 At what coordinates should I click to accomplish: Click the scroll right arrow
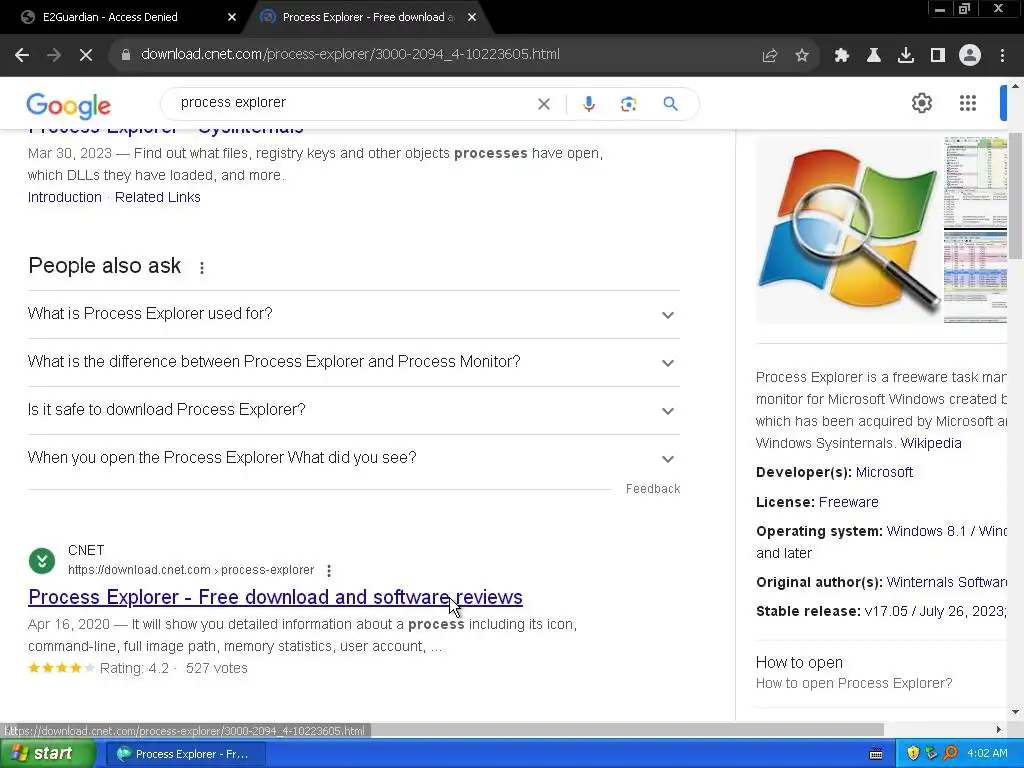[x=999, y=729]
